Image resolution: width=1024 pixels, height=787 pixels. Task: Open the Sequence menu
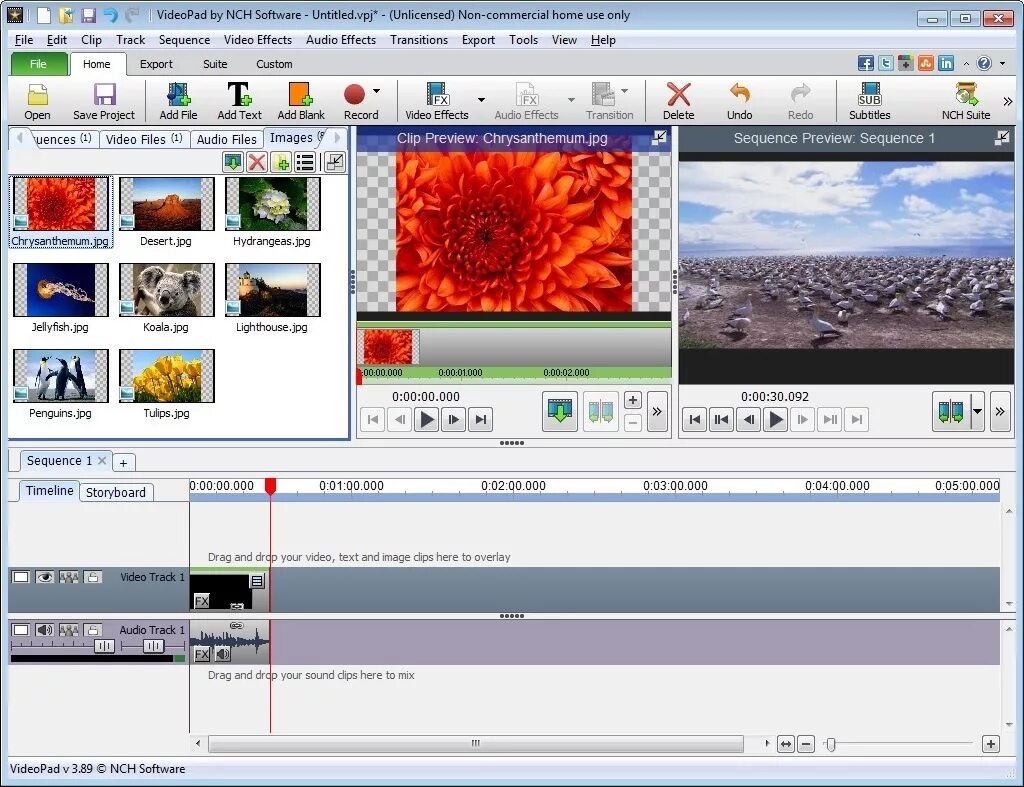pyautogui.click(x=184, y=40)
